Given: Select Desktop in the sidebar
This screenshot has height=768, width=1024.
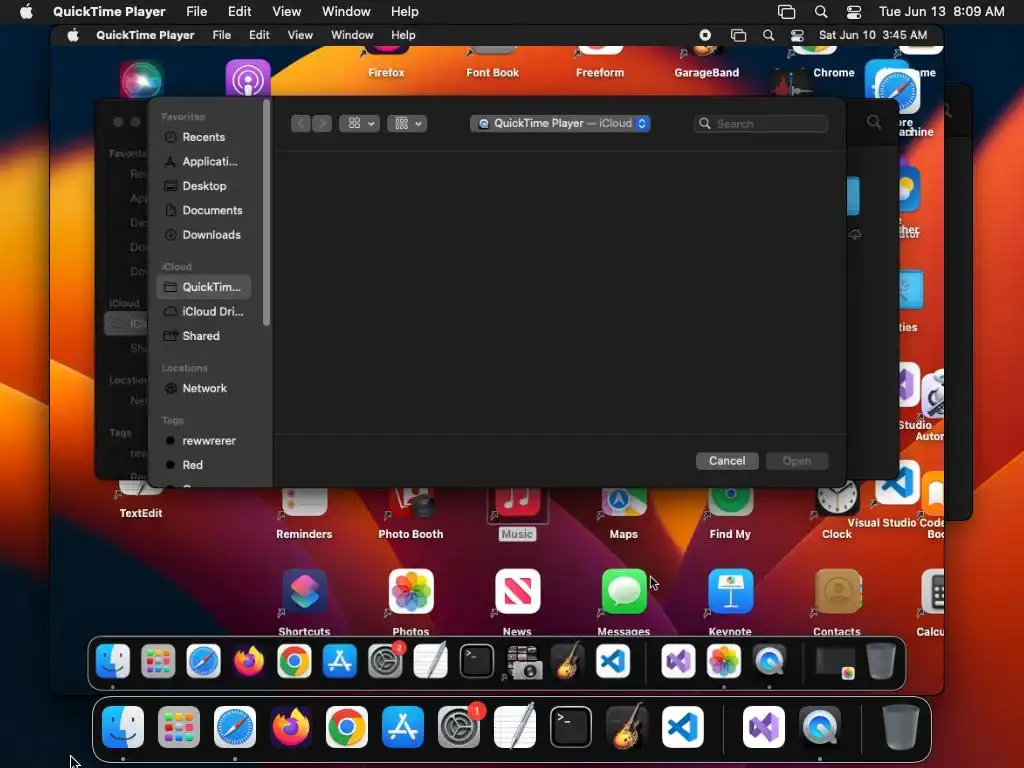Looking at the screenshot, I should tap(203, 186).
